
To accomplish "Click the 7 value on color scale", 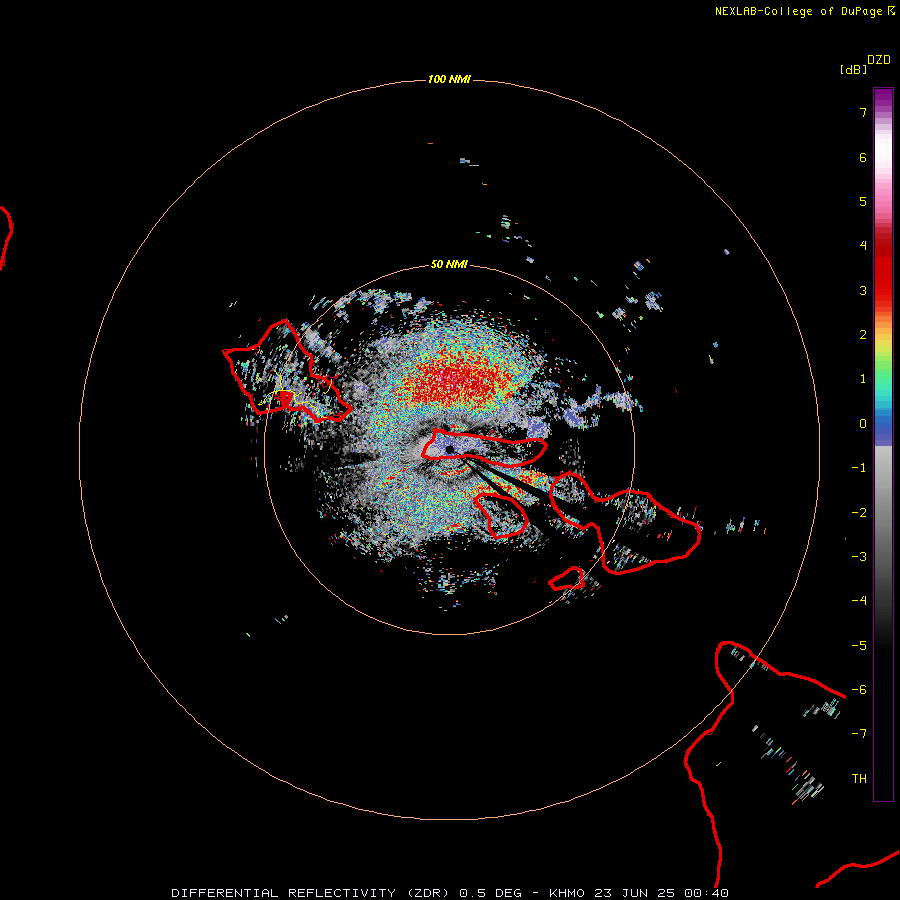I will (863, 112).
